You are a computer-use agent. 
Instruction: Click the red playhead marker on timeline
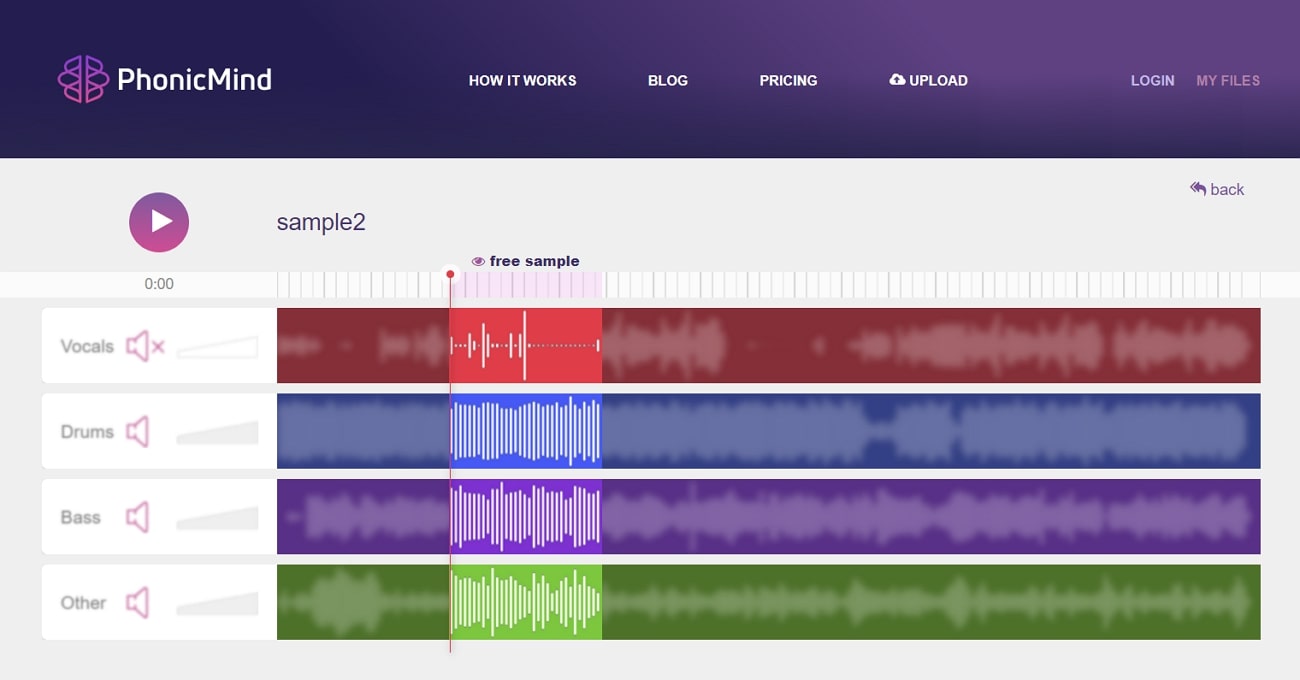pyautogui.click(x=450, y=274)
